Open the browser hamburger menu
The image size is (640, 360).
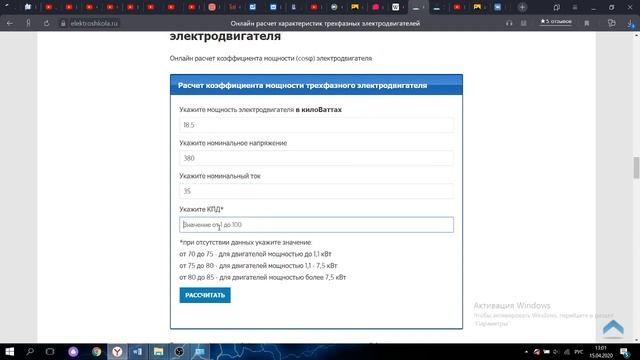click(575, 7)
